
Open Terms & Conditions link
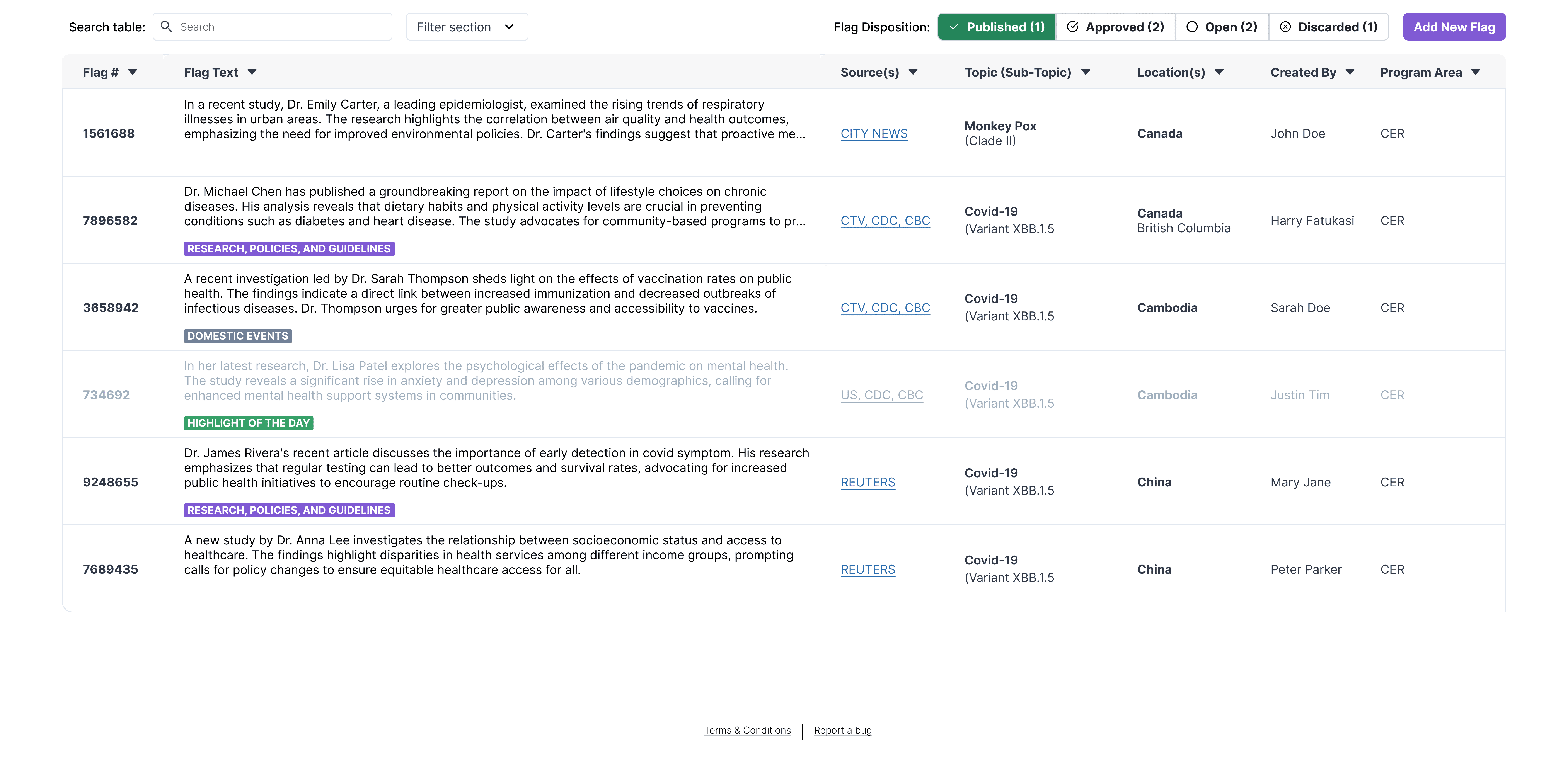pos(747,730)
